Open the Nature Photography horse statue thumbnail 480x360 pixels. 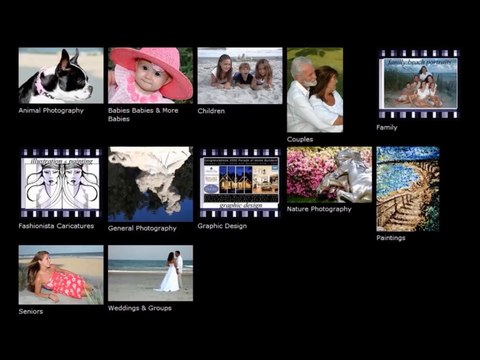329,175
